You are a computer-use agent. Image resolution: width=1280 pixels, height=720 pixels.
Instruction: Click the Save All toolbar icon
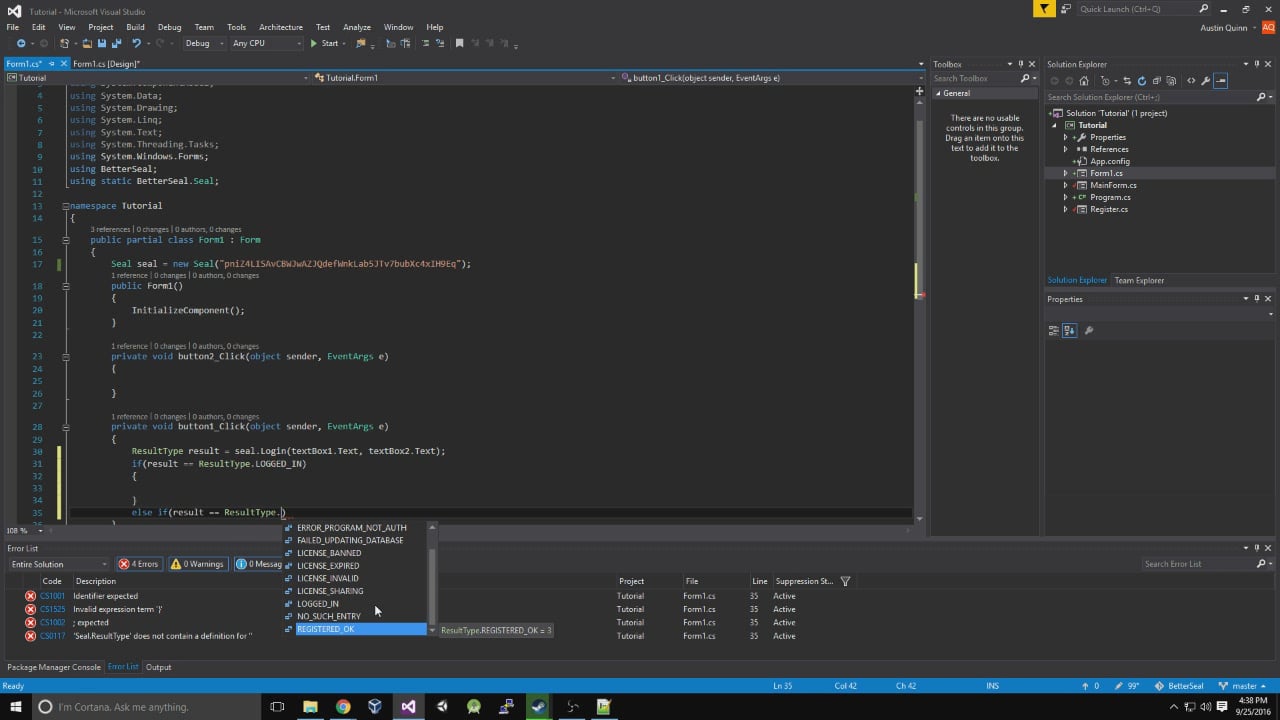[x=116, y=43]
